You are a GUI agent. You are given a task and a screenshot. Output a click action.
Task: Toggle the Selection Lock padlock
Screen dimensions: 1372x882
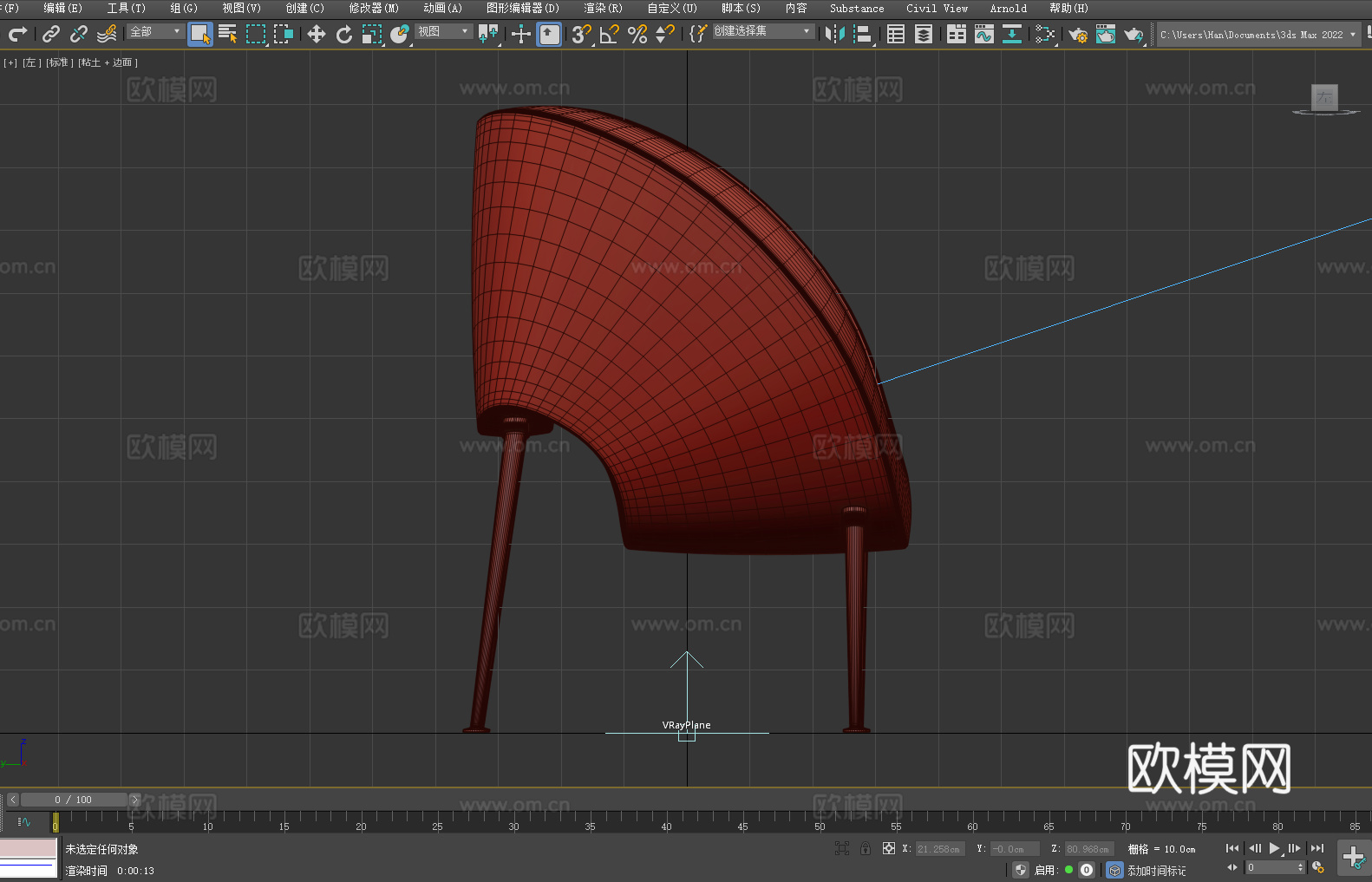click(866, 848)
